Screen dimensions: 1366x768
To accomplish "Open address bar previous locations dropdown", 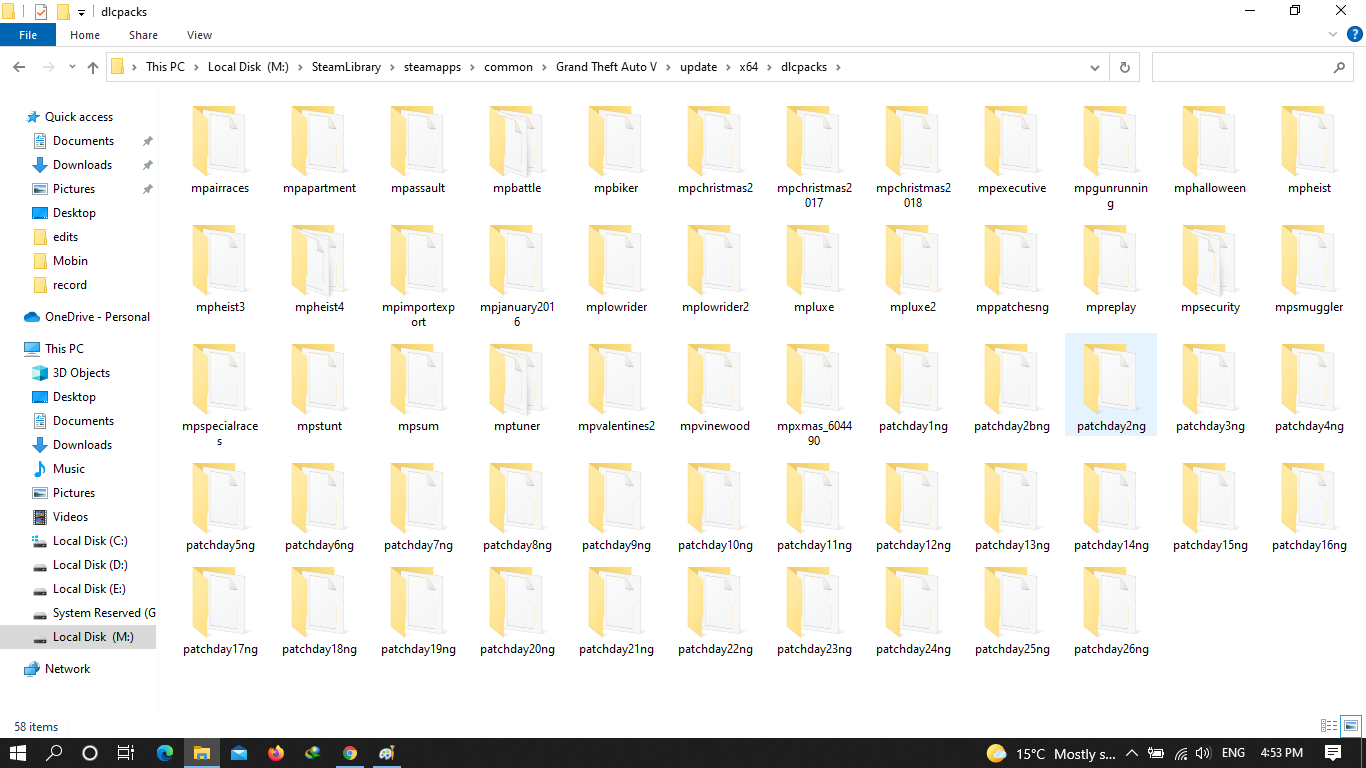I will coord(1095,68).
